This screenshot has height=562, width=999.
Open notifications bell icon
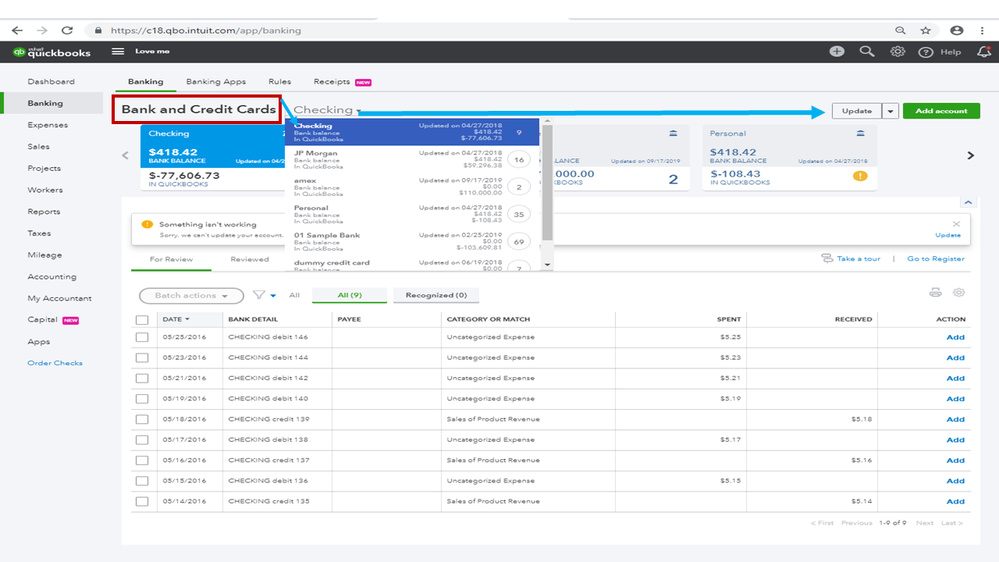coord(984,52)
